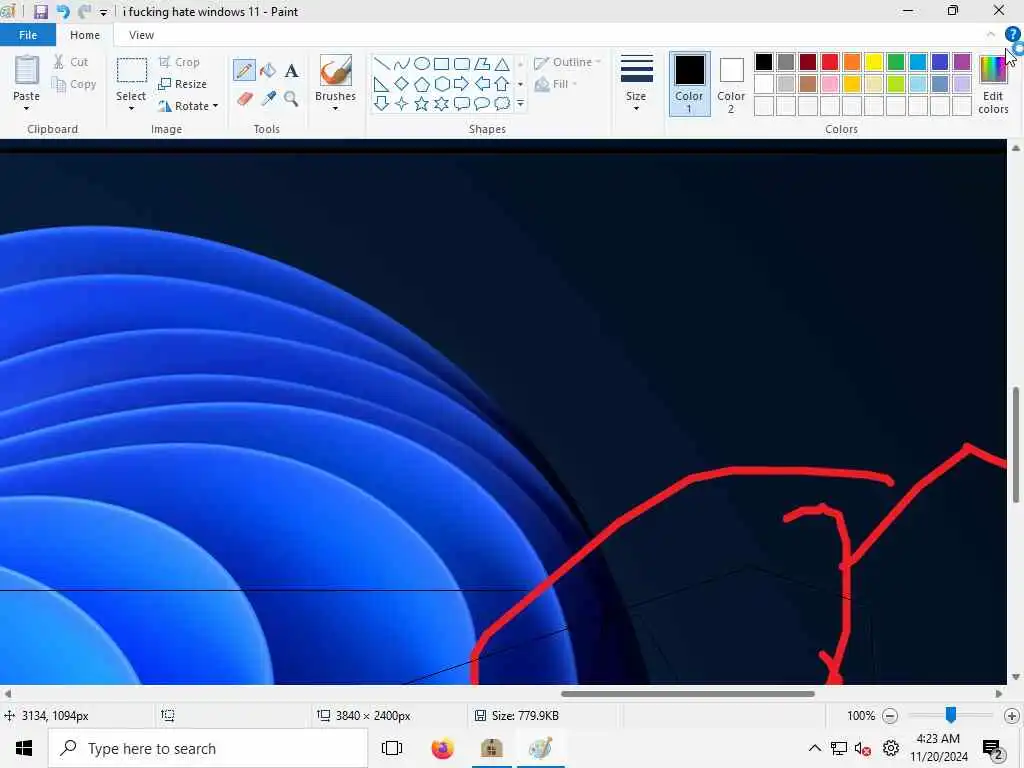Open Paint Help question mark icon

point(1012,35)
